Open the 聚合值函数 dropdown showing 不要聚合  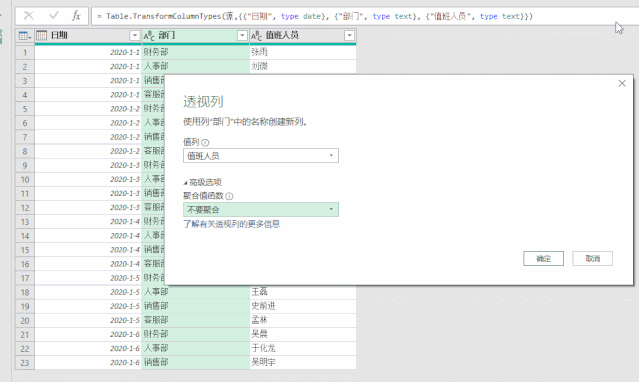pos(261,210)
